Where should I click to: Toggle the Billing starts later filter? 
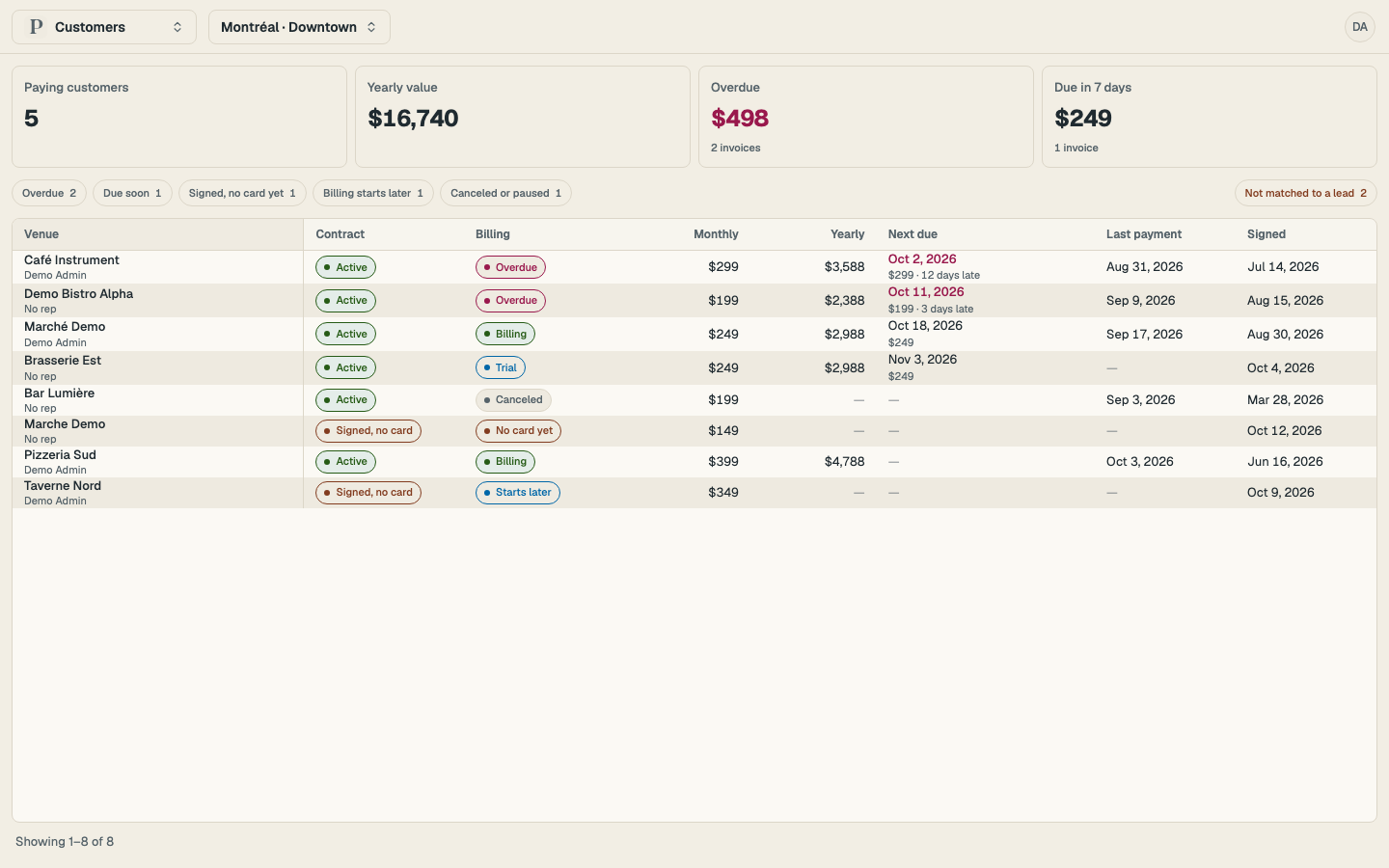click(373, 193)
